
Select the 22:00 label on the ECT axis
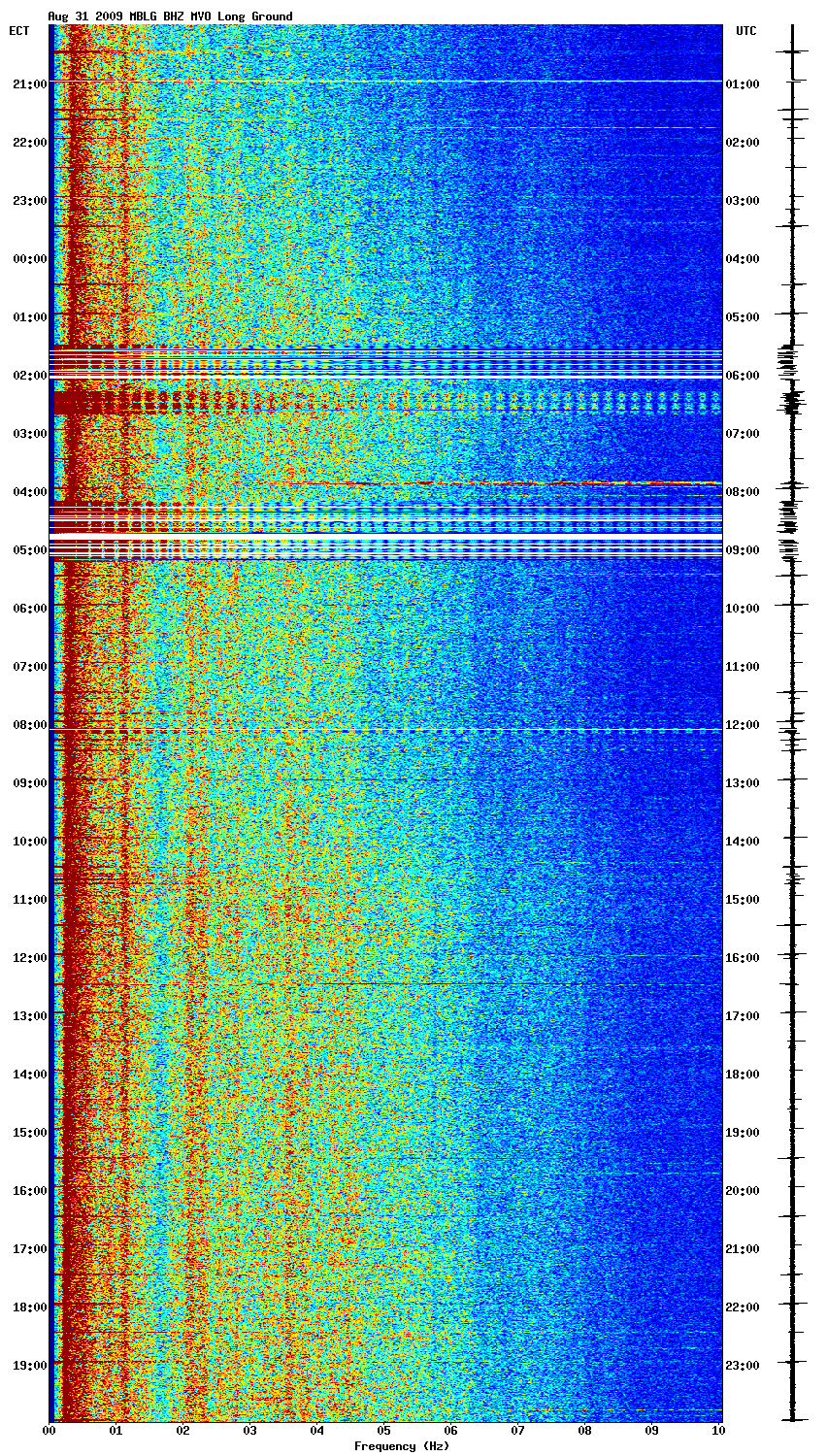(x=30, y=143)
